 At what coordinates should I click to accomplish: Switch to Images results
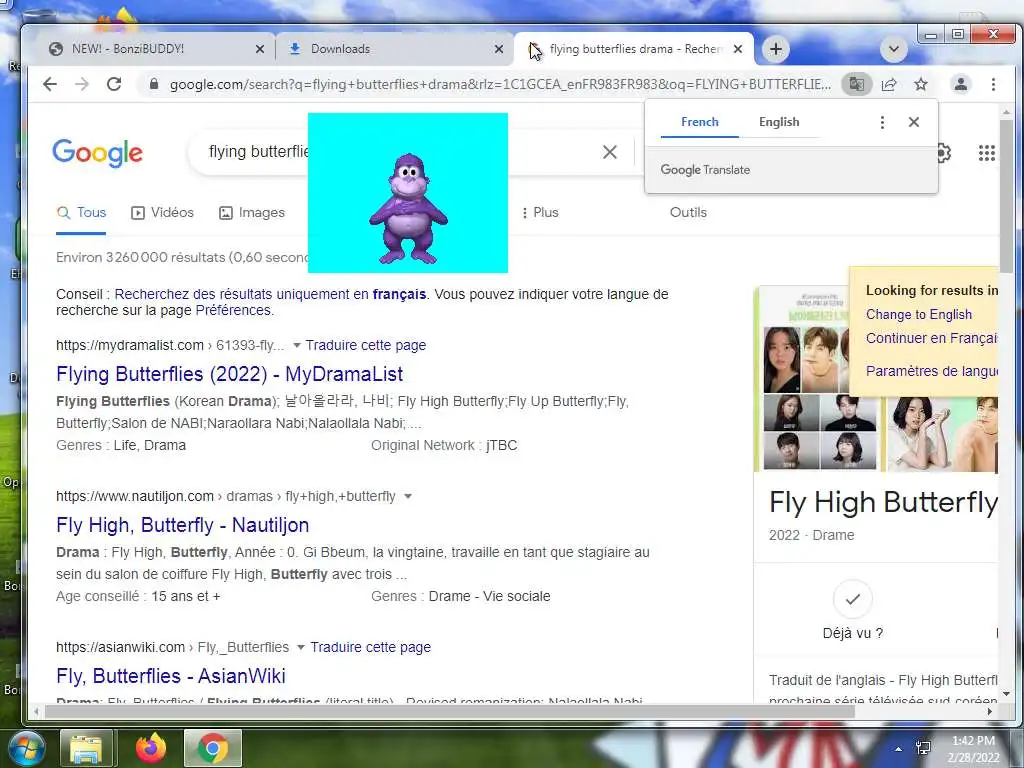tap(252, 213)
